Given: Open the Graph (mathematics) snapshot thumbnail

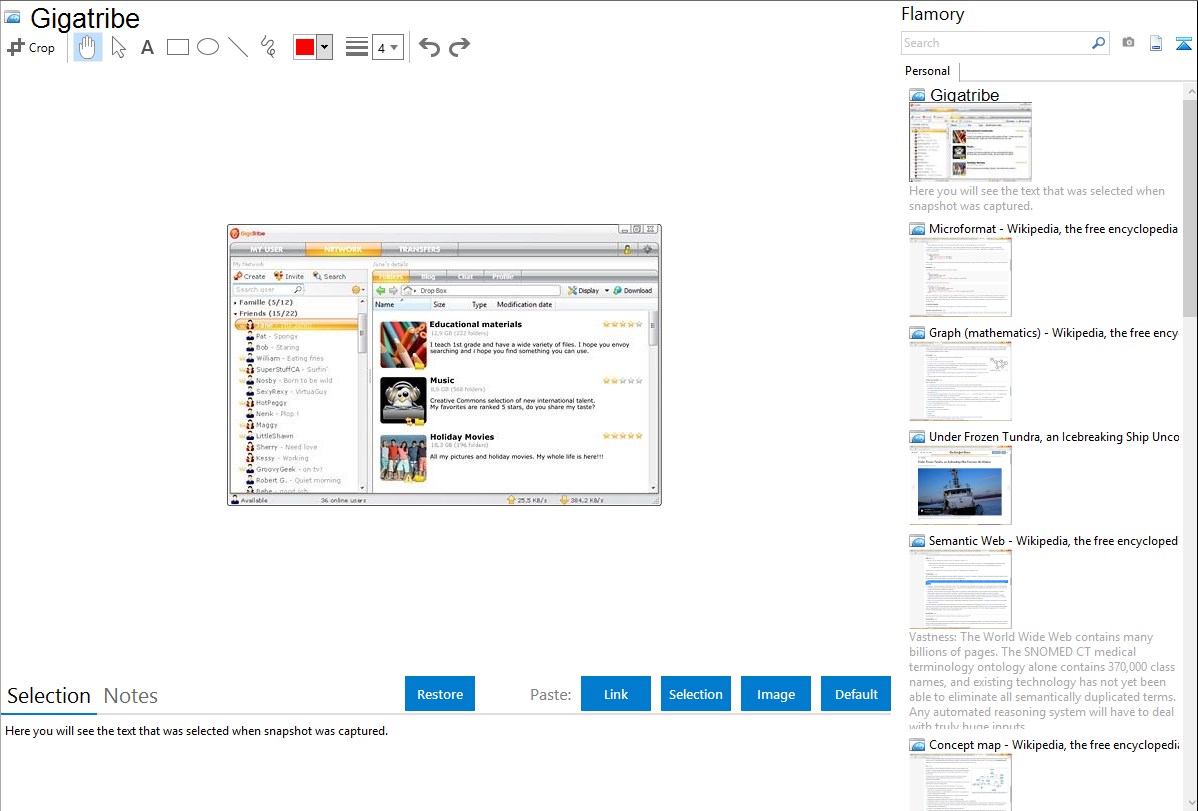Looking at the screenshot, I should (x=960, y=381).
